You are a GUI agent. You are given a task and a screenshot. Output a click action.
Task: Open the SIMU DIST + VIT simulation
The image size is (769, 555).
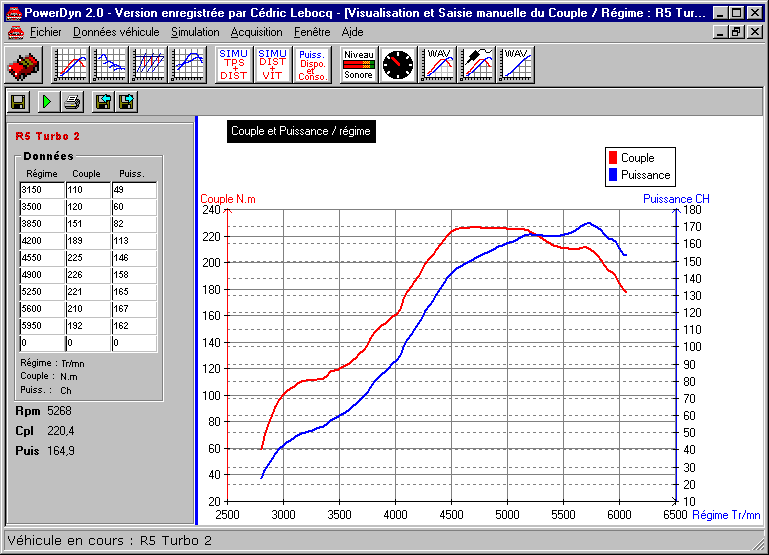coord(273,65)
